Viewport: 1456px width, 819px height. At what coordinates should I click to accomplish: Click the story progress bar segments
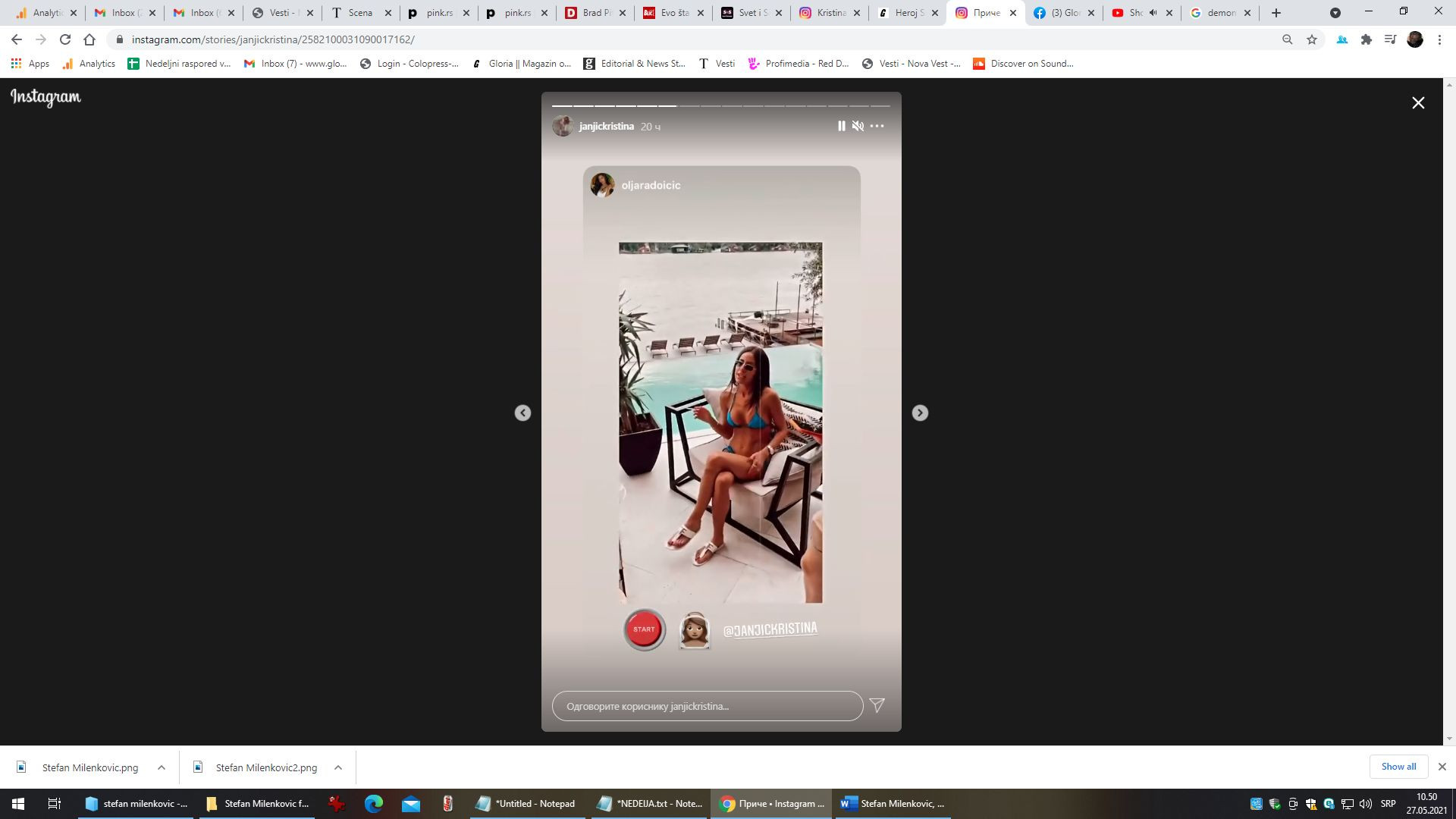point(720,105)
